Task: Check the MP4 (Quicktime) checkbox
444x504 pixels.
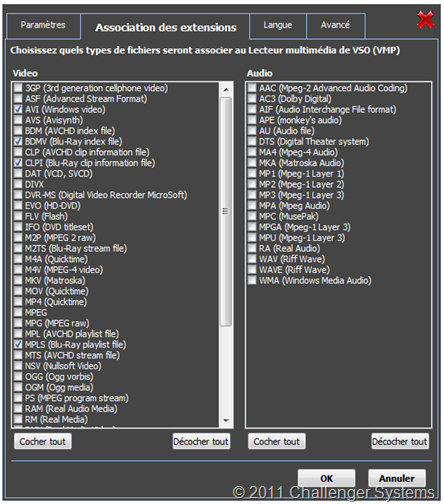Action: click(18, 302)
